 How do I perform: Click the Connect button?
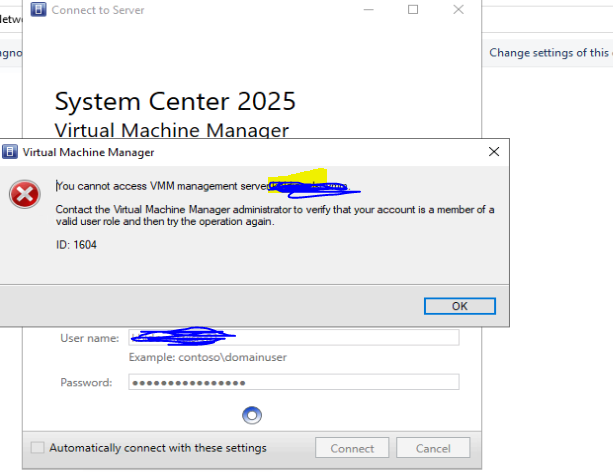(x=352, y=448)
